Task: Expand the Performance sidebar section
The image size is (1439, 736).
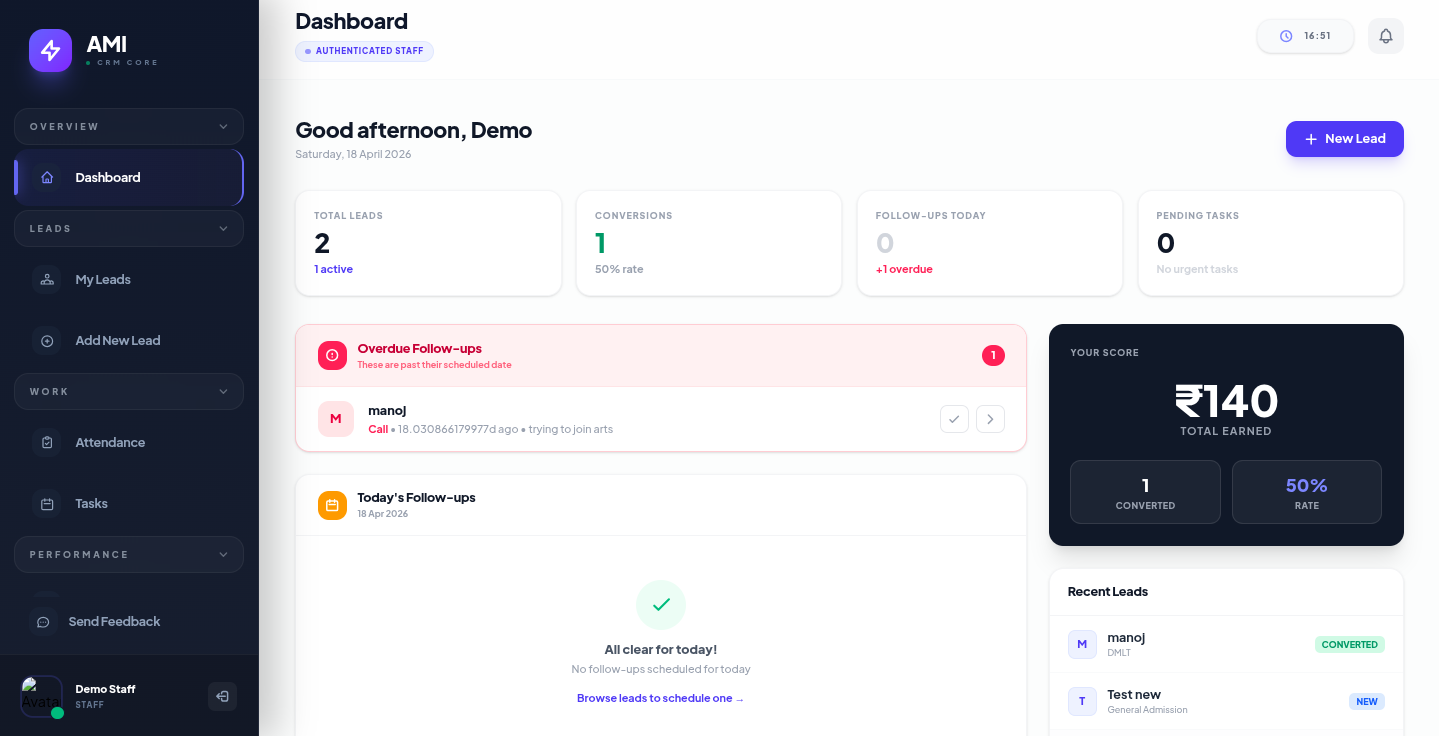Action: pos(129,555)
